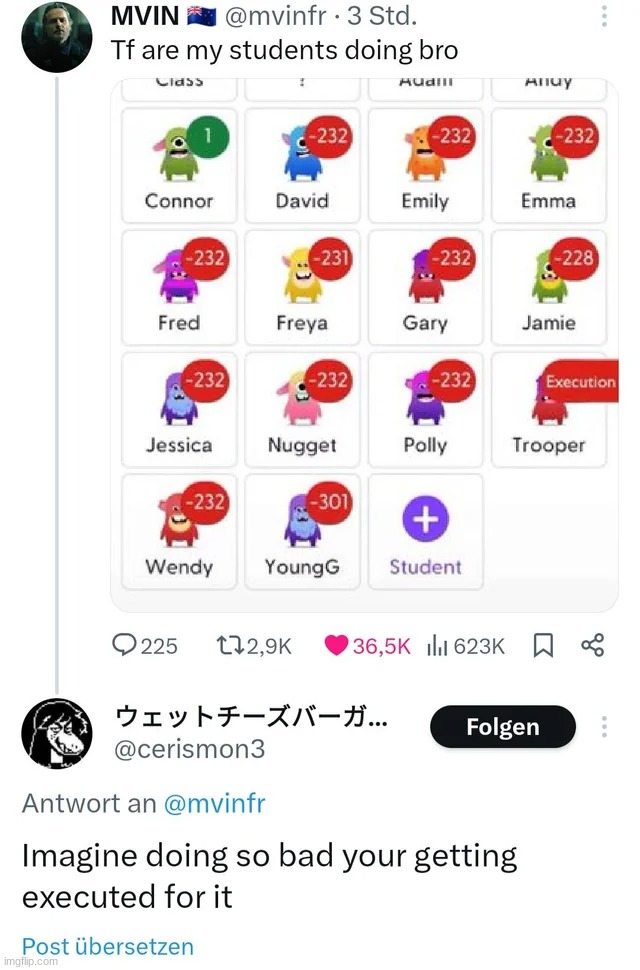Click the Folgen button
The width and height of the screenshot is (640, 970).
[x=502, y=727]
